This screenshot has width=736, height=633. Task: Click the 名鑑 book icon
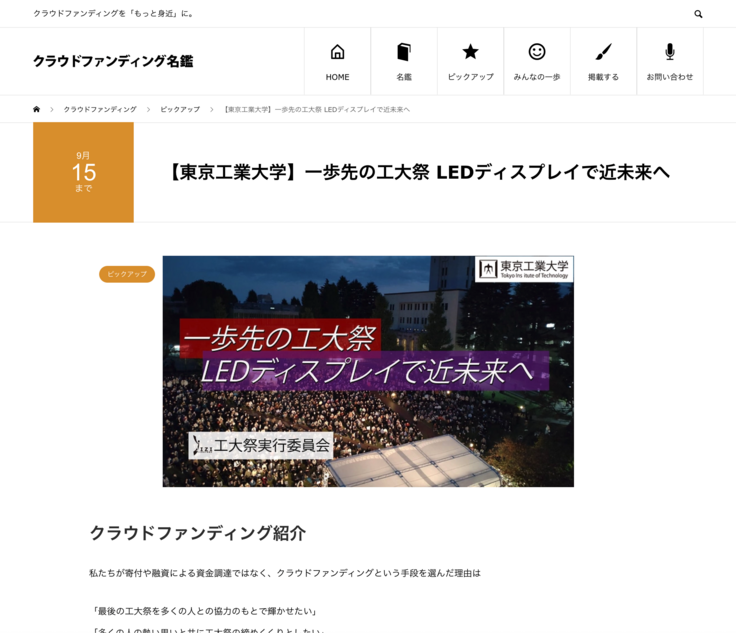tap(404, 52)
